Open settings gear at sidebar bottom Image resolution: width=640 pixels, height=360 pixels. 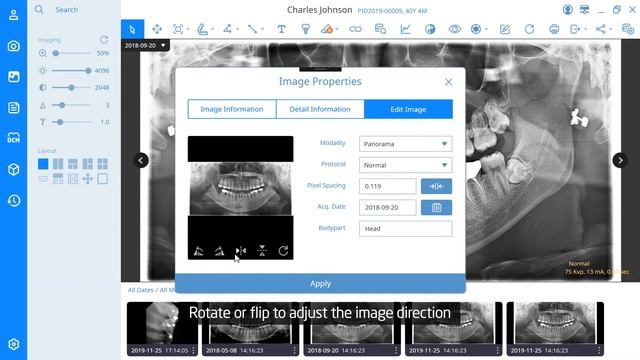(x=13, y=344)
